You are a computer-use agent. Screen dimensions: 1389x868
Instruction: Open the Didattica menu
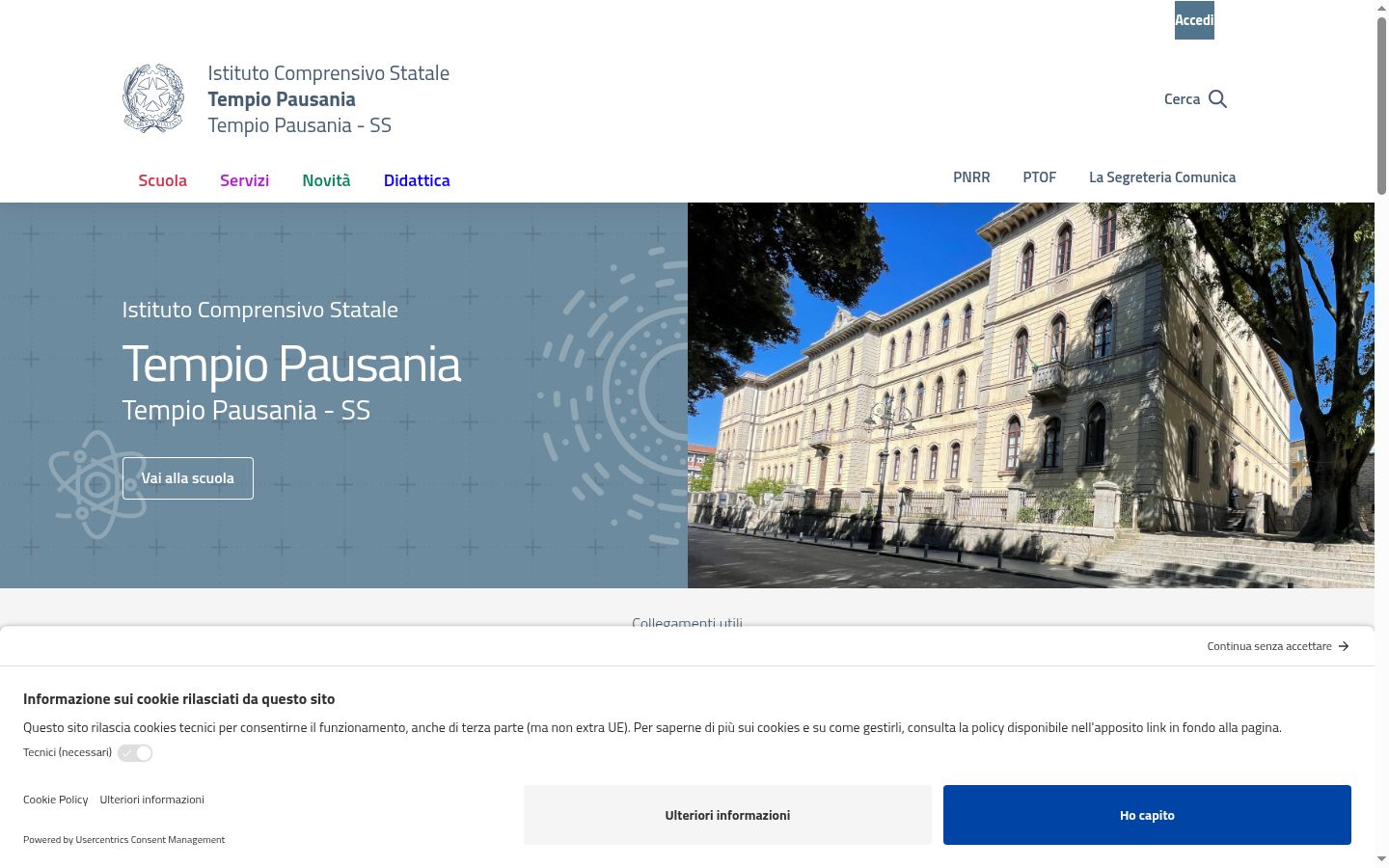coord(417,180)
